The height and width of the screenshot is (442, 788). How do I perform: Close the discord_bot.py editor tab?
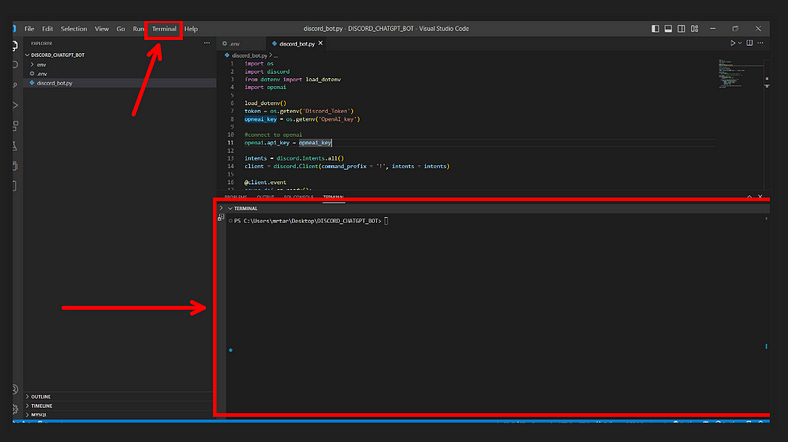321,43
